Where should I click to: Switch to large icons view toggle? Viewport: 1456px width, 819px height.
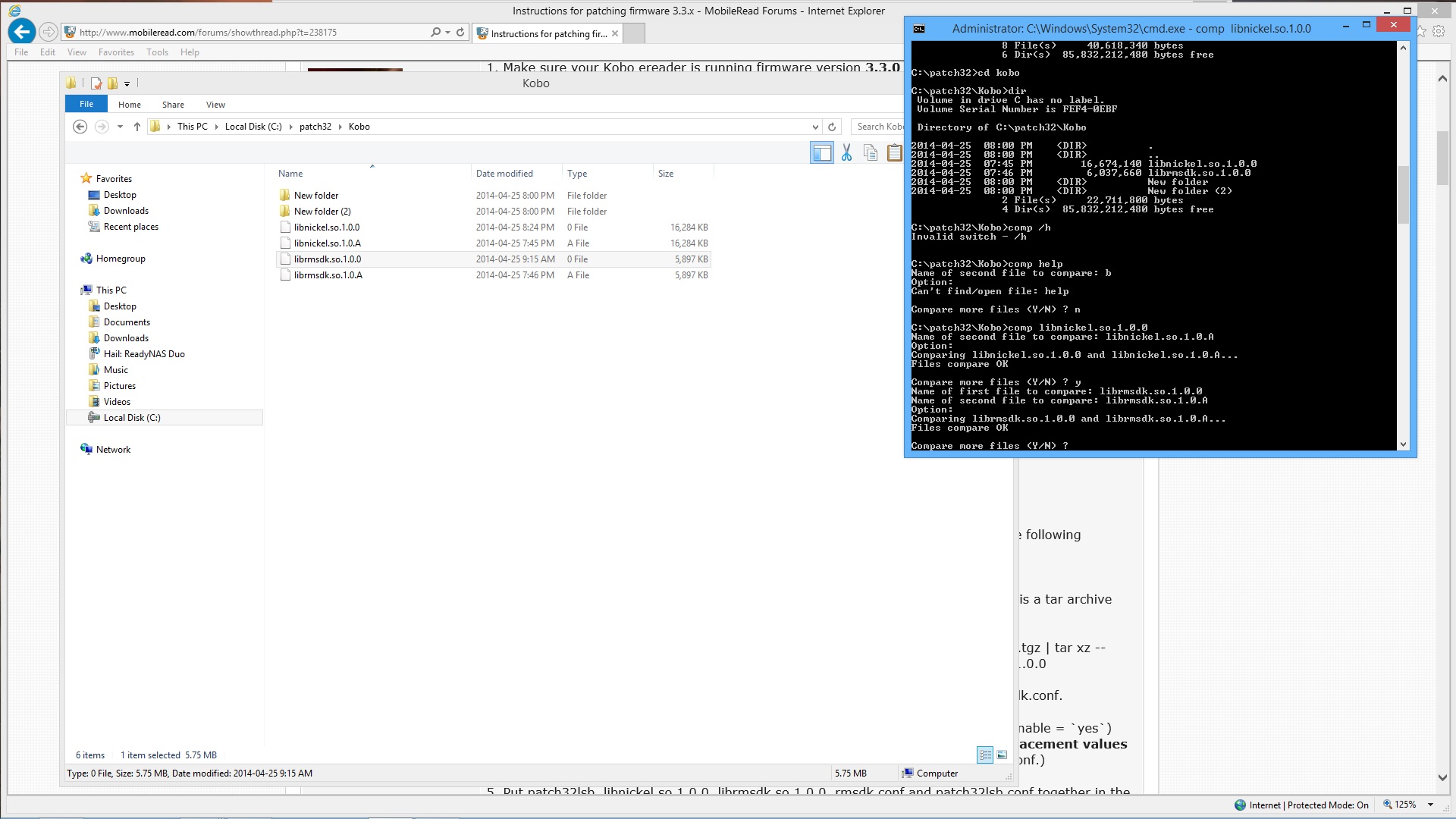coord(1002,755)
